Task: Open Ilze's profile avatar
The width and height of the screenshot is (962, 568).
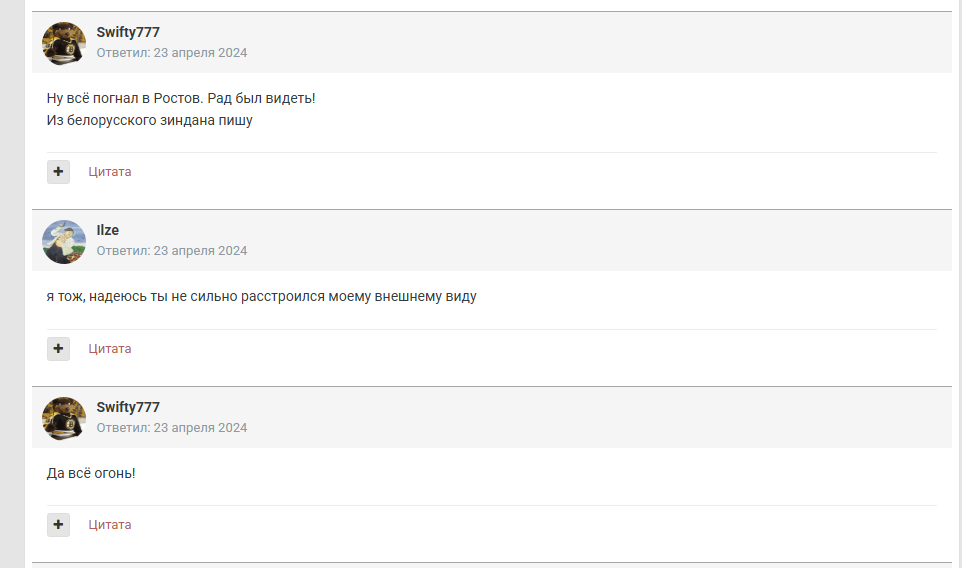Action: (64, 241)
